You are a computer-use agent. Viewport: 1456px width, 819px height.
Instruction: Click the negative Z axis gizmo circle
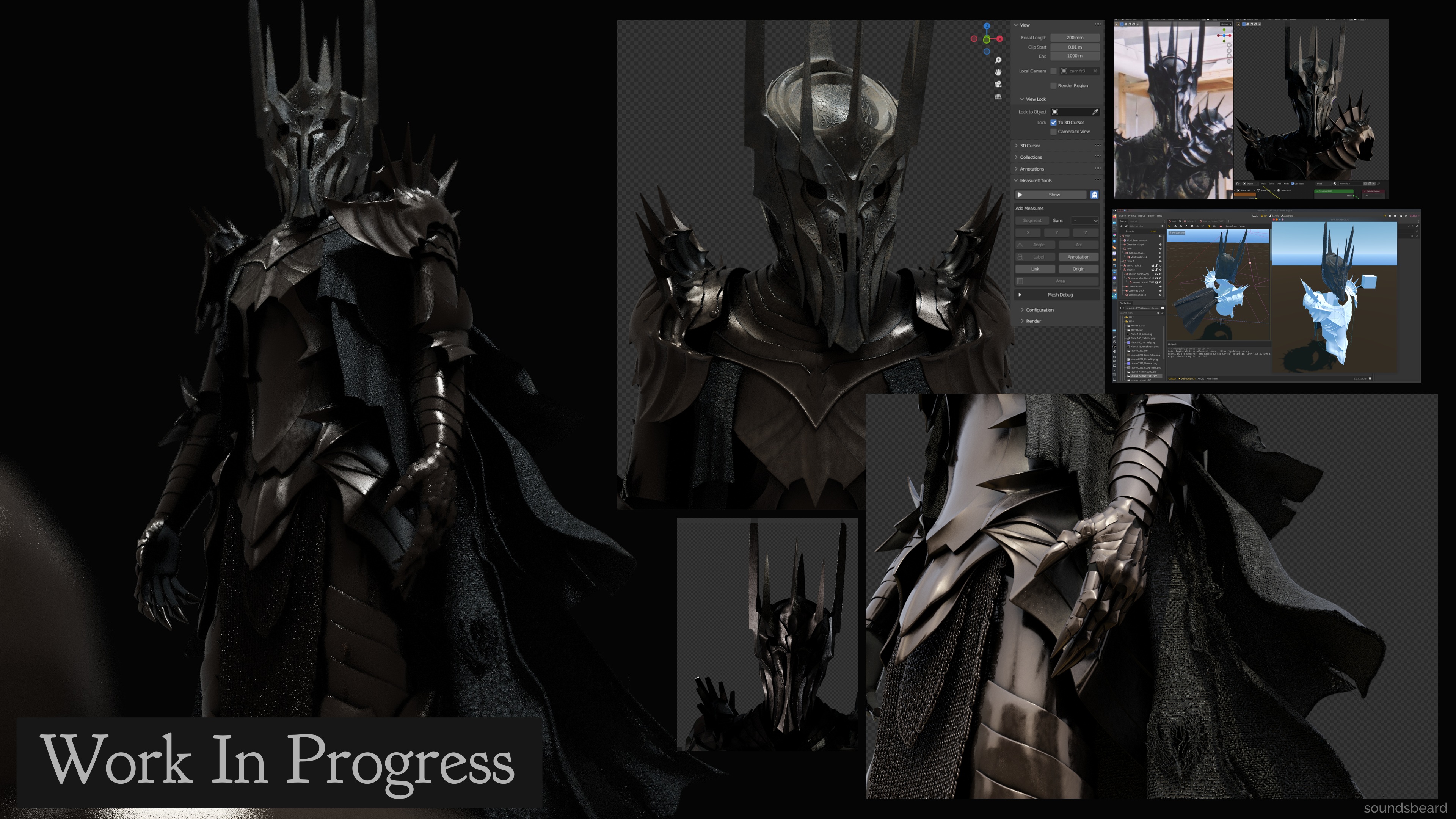986,52
